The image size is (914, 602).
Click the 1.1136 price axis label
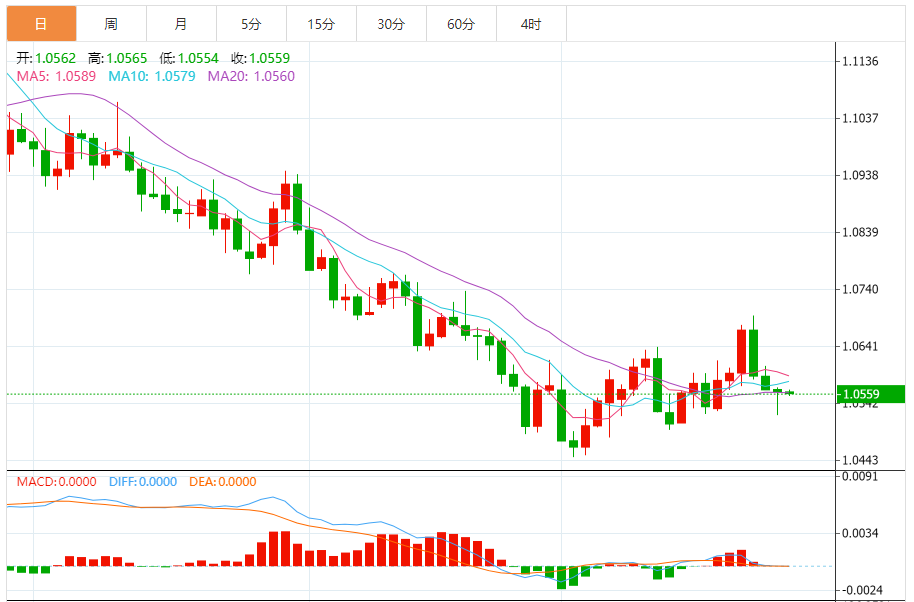click(x=860, y=61)
